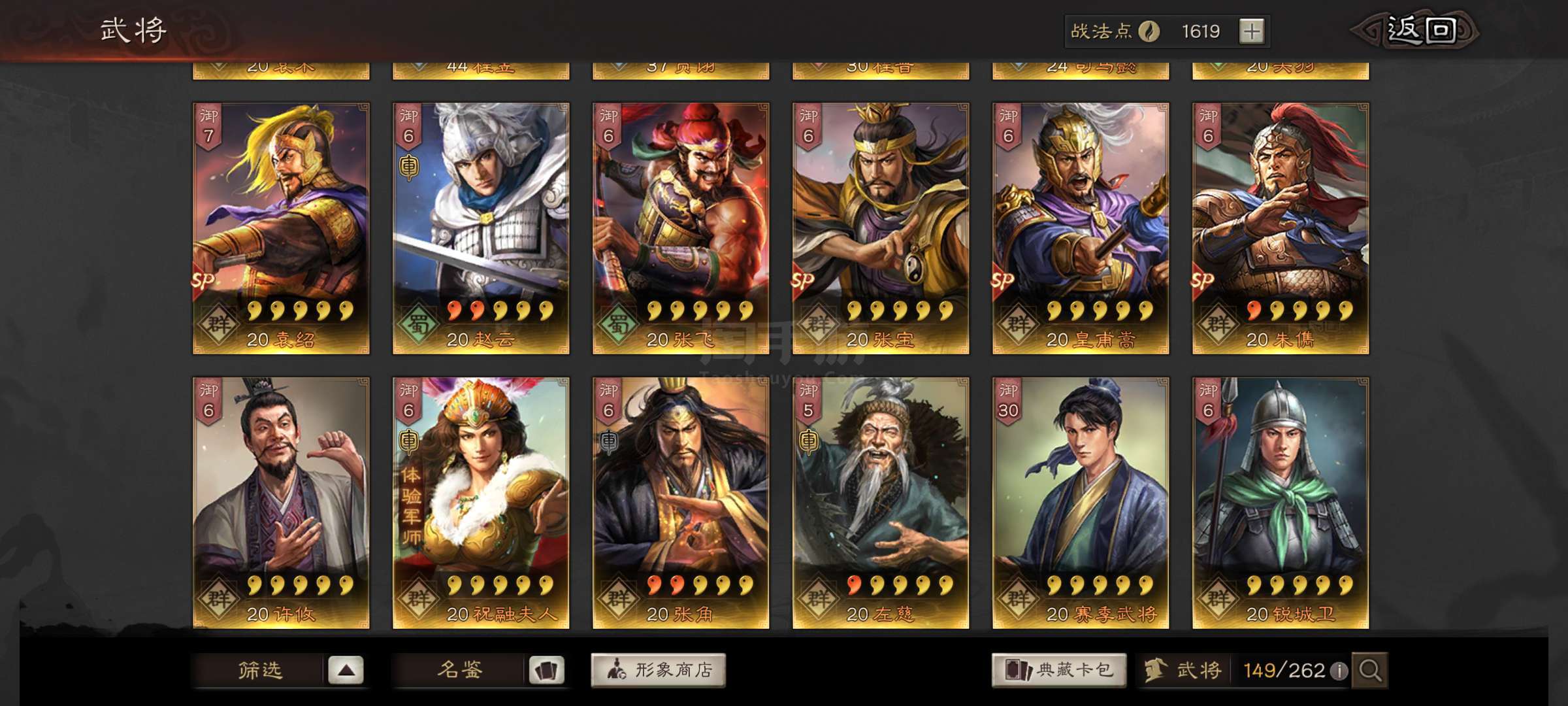Click the chariot badge on 左慈 card

[809, 442]
